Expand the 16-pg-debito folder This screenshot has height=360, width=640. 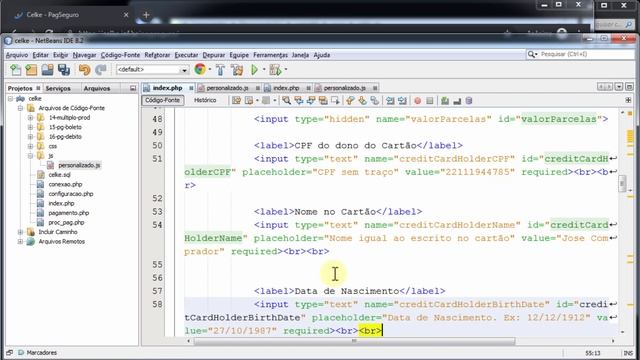pyautogui.click(x=30, y=137)
